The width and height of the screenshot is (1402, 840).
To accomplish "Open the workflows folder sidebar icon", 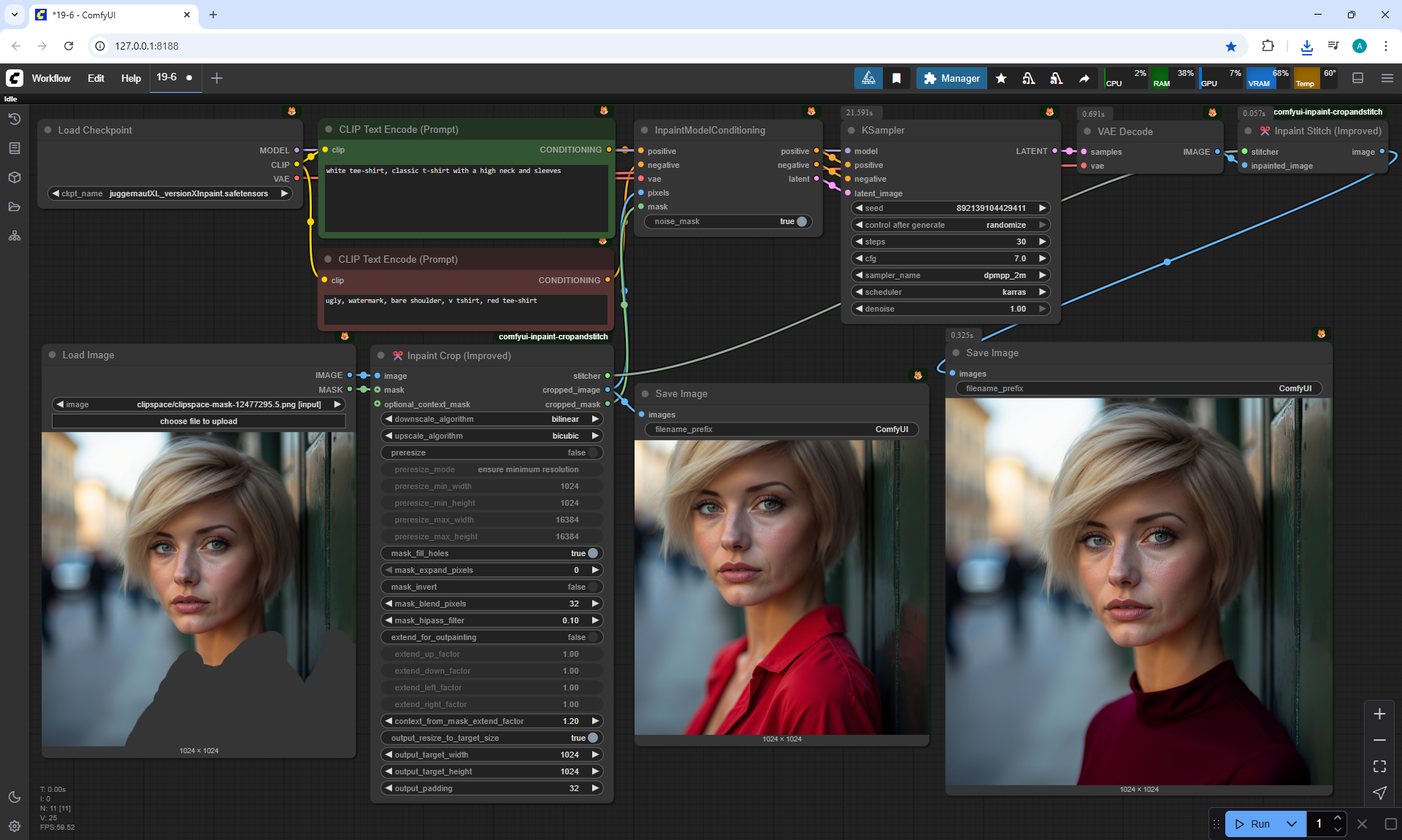I will 15,207.
